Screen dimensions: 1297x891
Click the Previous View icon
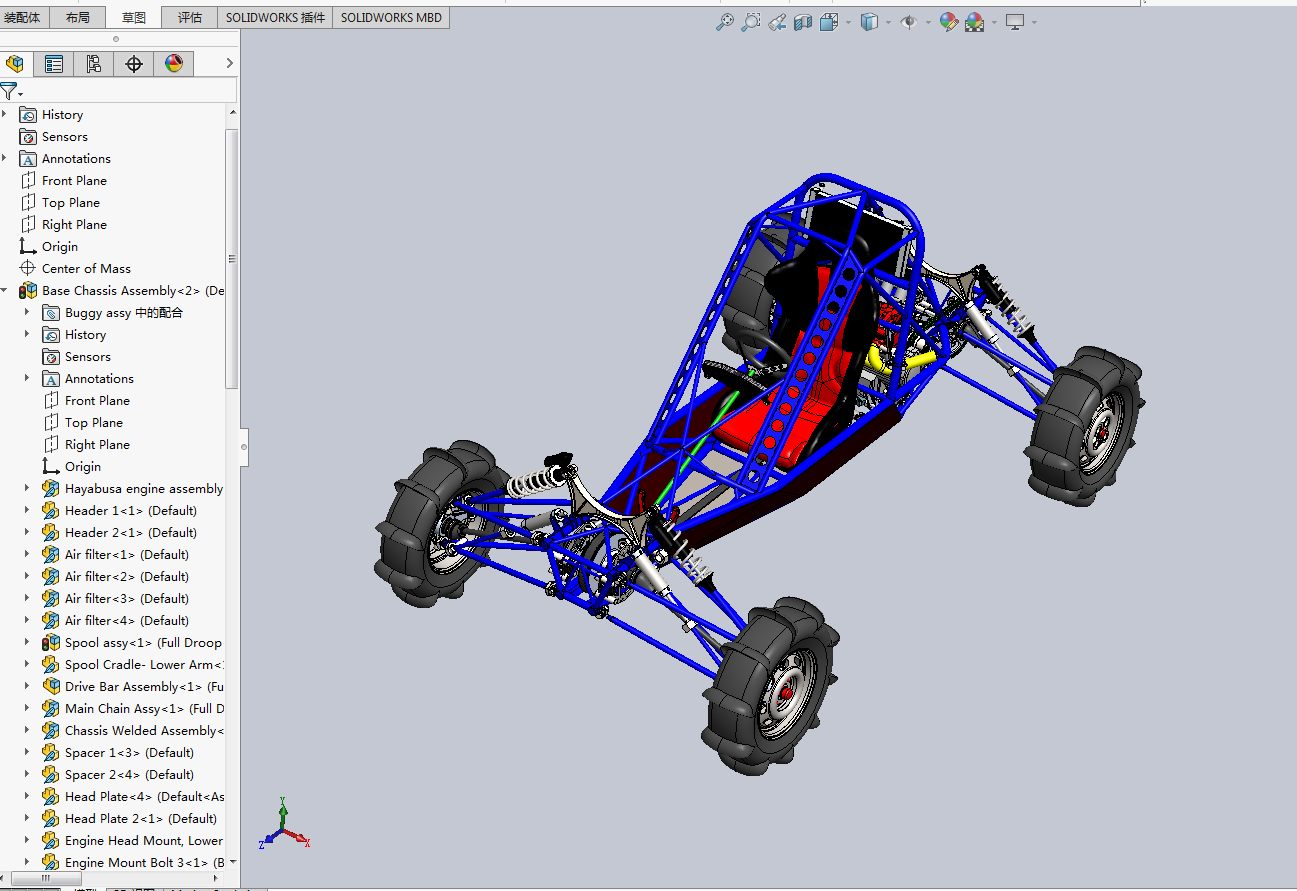(x=776, y=22)
